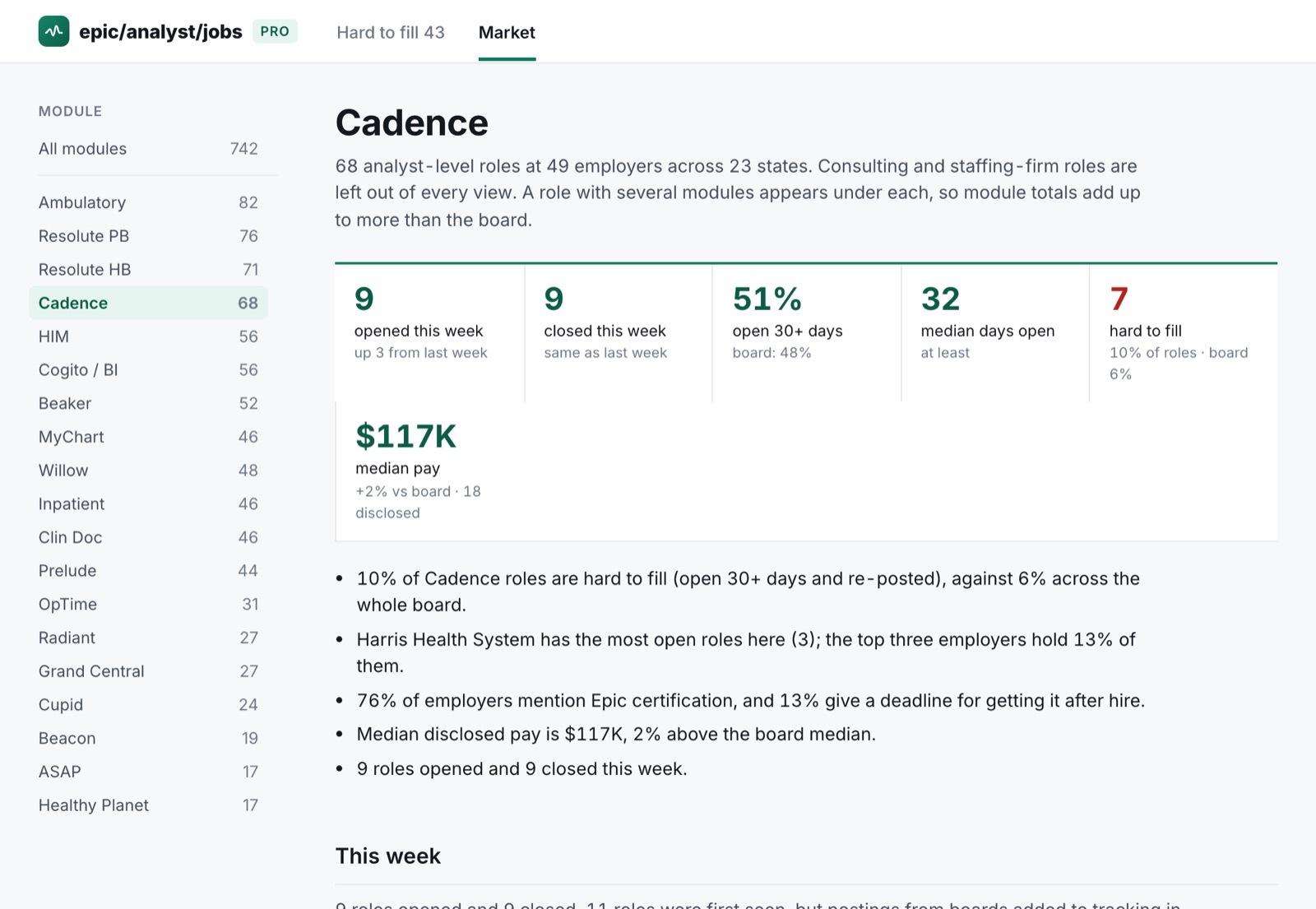
Task: Click the Cadence page heading
Action: (411, 123)
